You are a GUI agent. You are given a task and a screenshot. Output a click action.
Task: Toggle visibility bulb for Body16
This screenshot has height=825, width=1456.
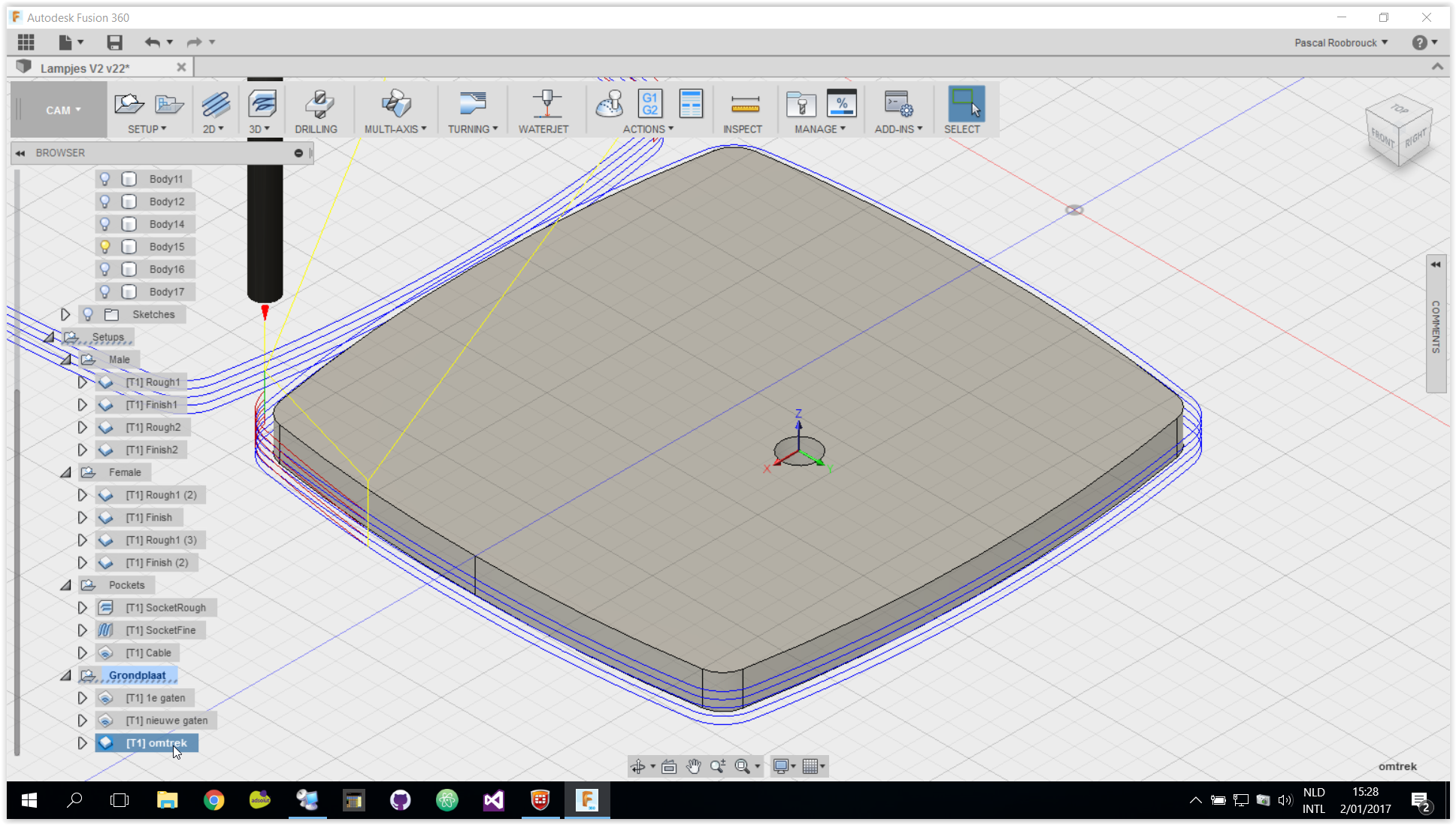tap(104, 269)
